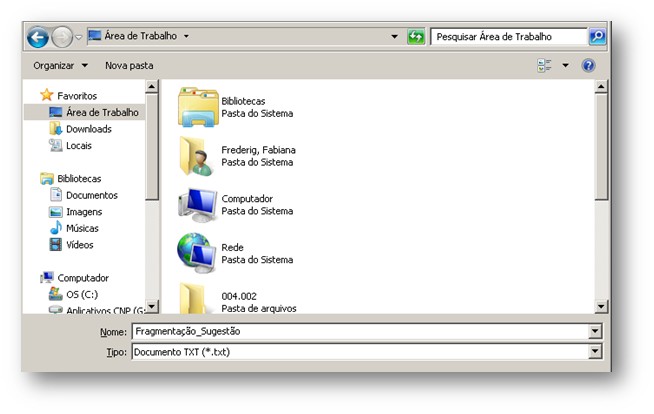Click the Locais icon in sidebar

pyautogui.click(x=55, y=145)
